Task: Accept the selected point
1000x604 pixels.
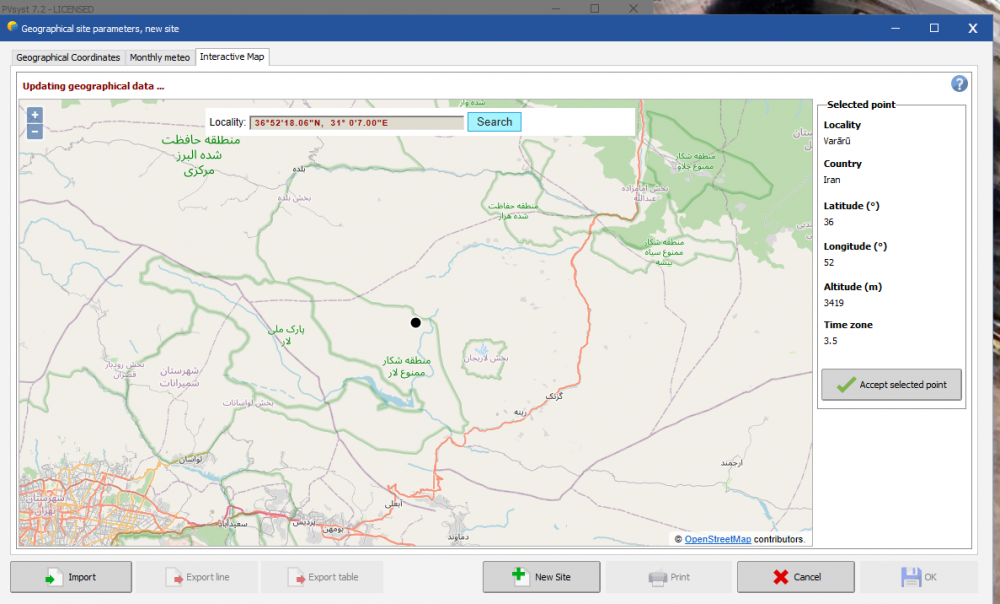Action: (x=891, y=385)
